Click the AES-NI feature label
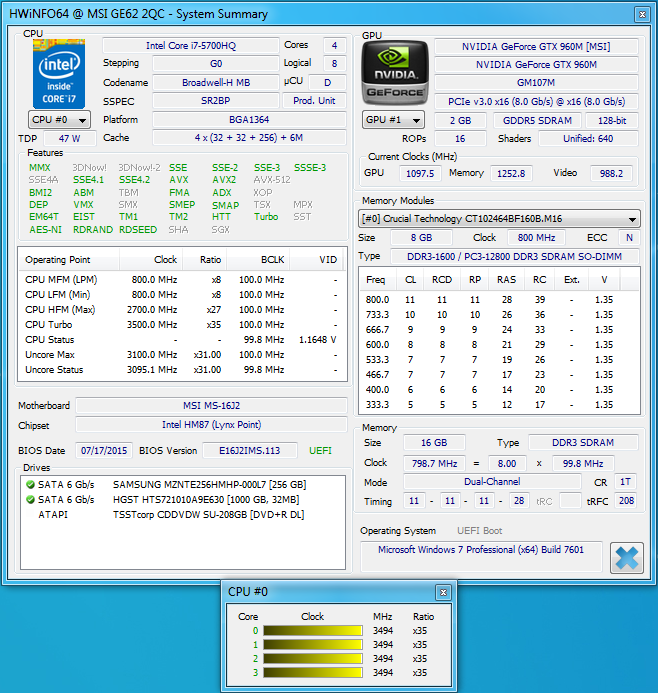Screen dimensions: 658x693 tap(46, 229)
